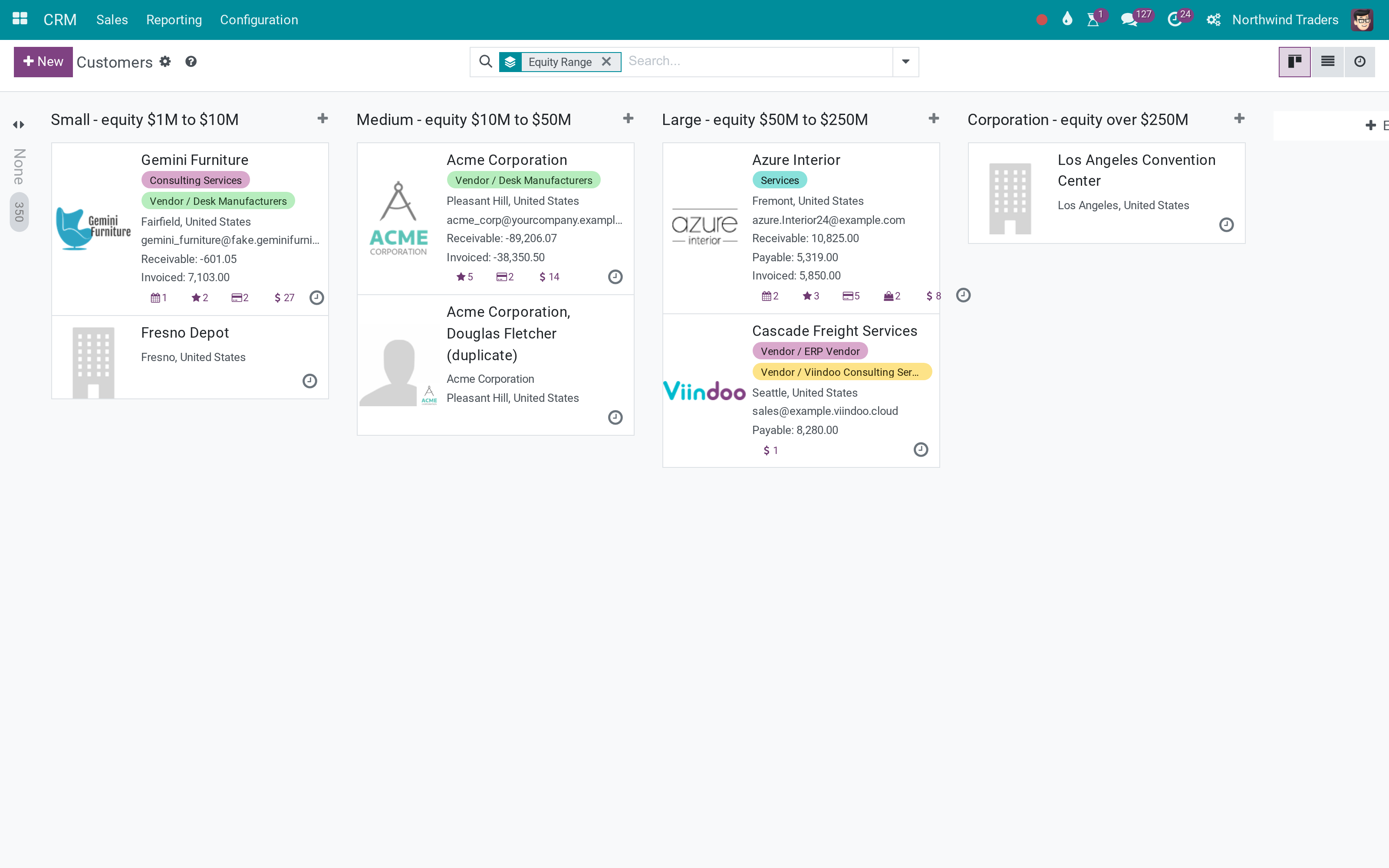Open Acme Corporation's opportunities star count
Image resolution: width=1389 pixels, height=868 pixels.
464,277
